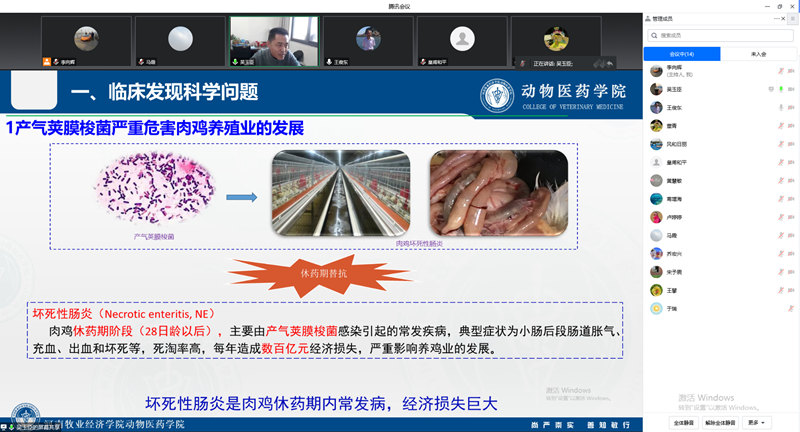Switch to the 会议中(14) tab
This screenshot has height=432, width=800.
coord(683,53)
